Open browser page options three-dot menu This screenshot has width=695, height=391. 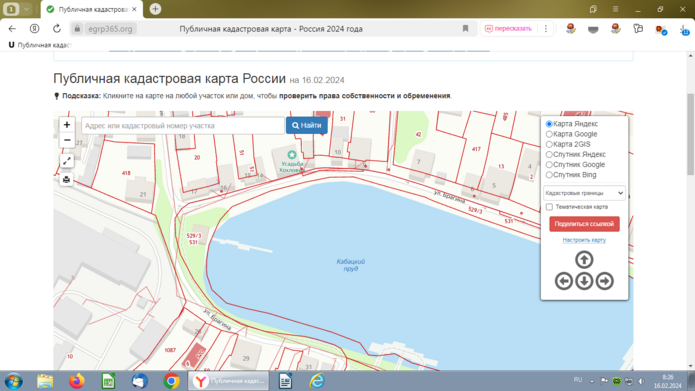[546, 29]
